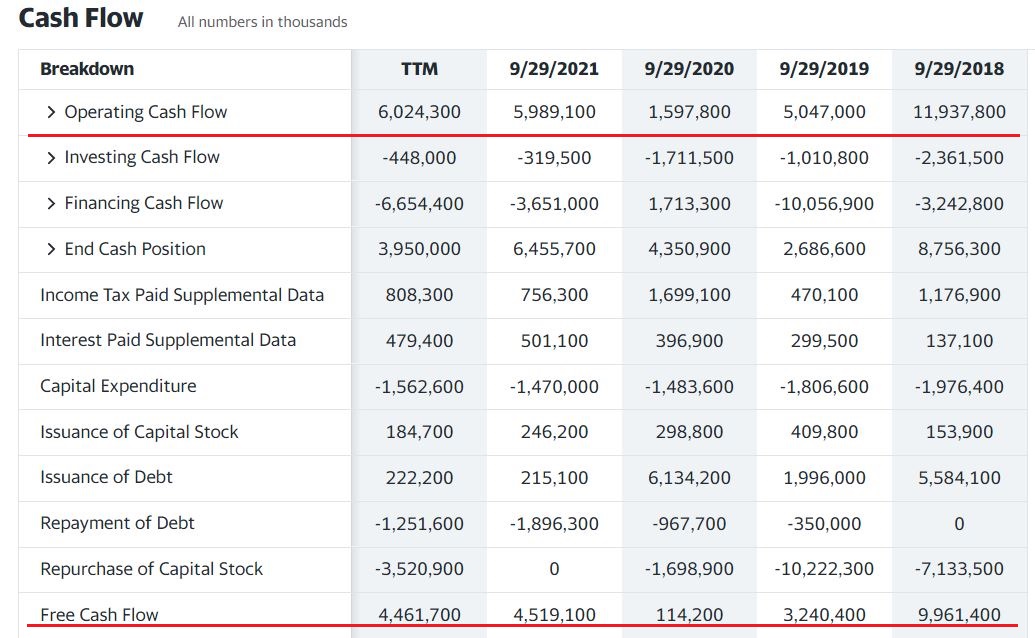The height and width of the screenshot is (638, 1035).
Task: Click financing cash flow value -6,654,400
Action: [x=419, y=204]
